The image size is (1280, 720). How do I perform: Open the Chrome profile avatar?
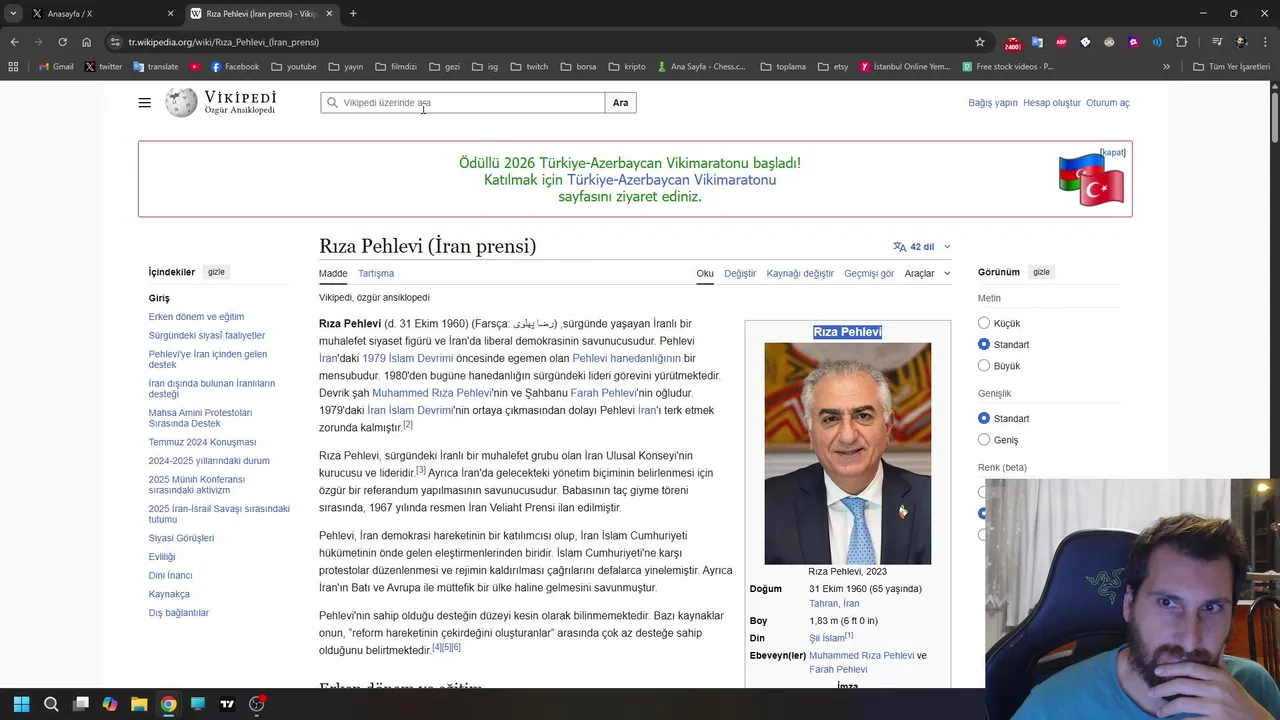click(x=1241, y=42)
